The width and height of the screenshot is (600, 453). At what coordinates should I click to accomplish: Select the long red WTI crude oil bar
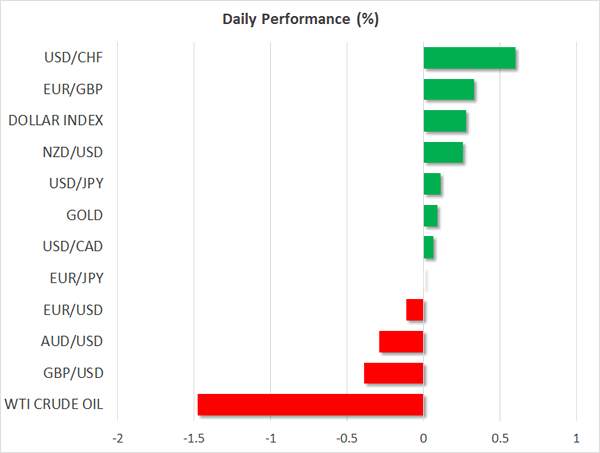(310, 405)
